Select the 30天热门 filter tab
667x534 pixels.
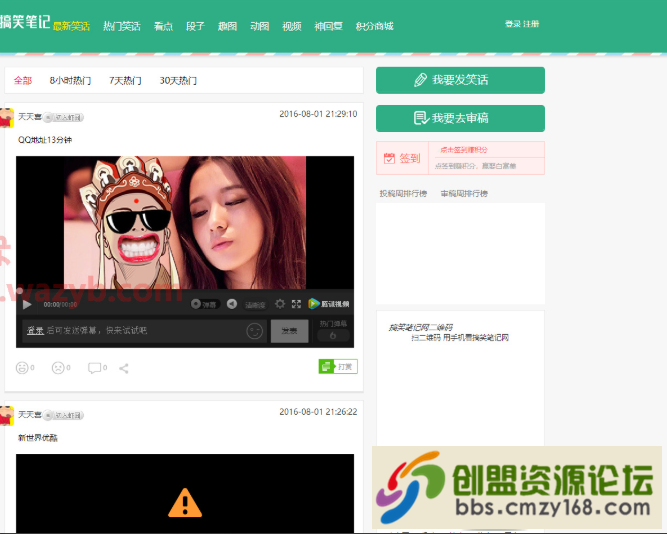[178, 80]
